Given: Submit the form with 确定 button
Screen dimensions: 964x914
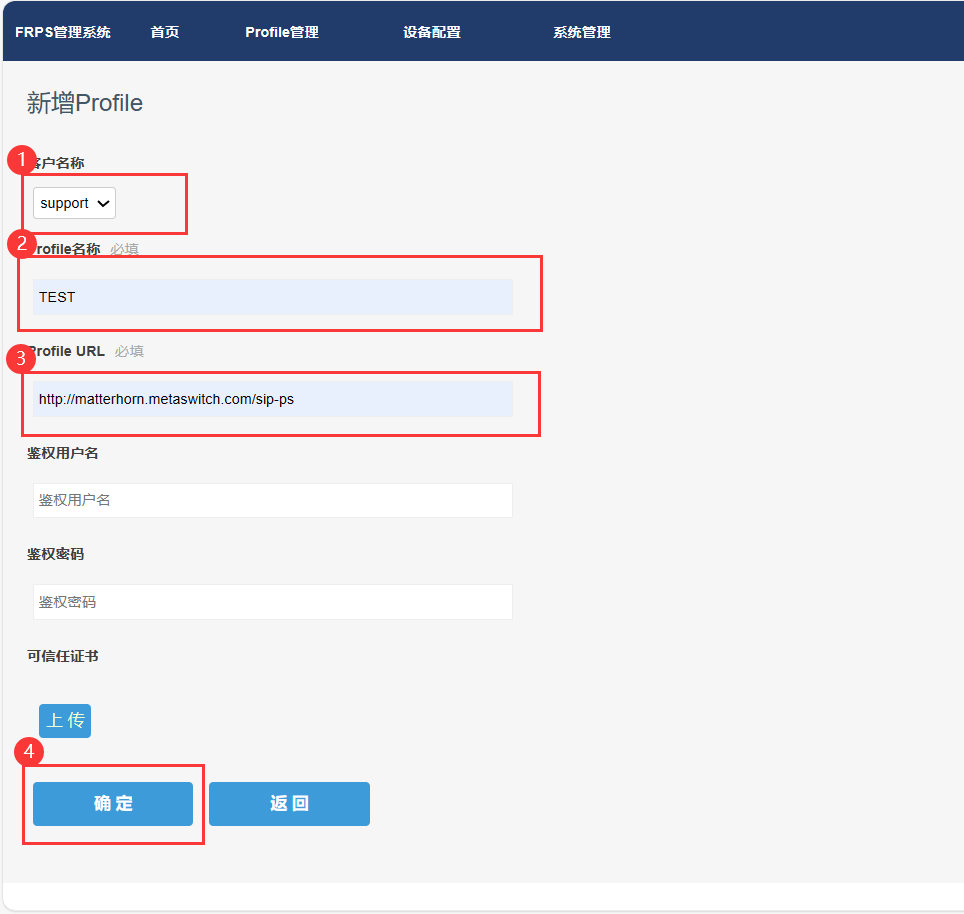Looking at the screenshot, I should click(x=113, y=804).
